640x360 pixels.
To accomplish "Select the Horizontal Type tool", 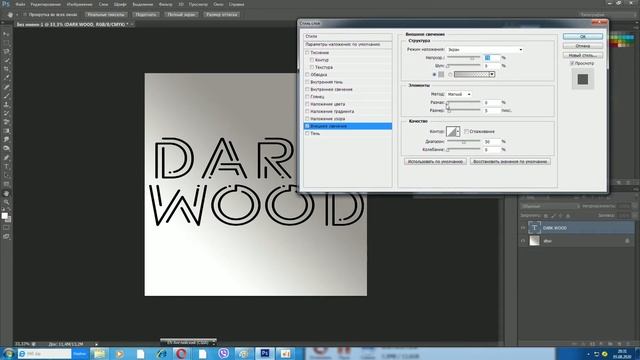I will coord(6,167).
